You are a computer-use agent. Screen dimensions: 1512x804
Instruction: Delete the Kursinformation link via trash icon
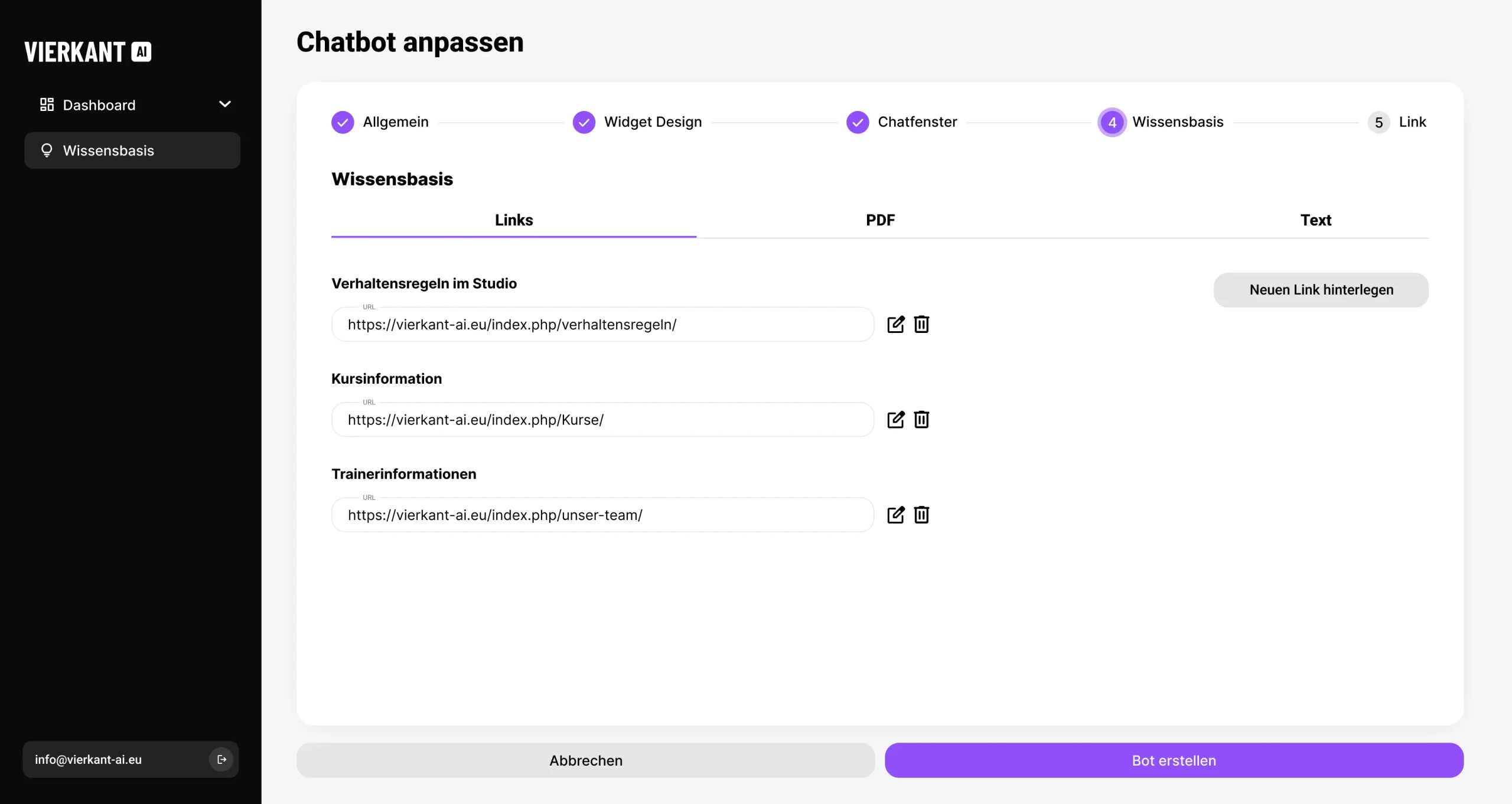[921, 420]
